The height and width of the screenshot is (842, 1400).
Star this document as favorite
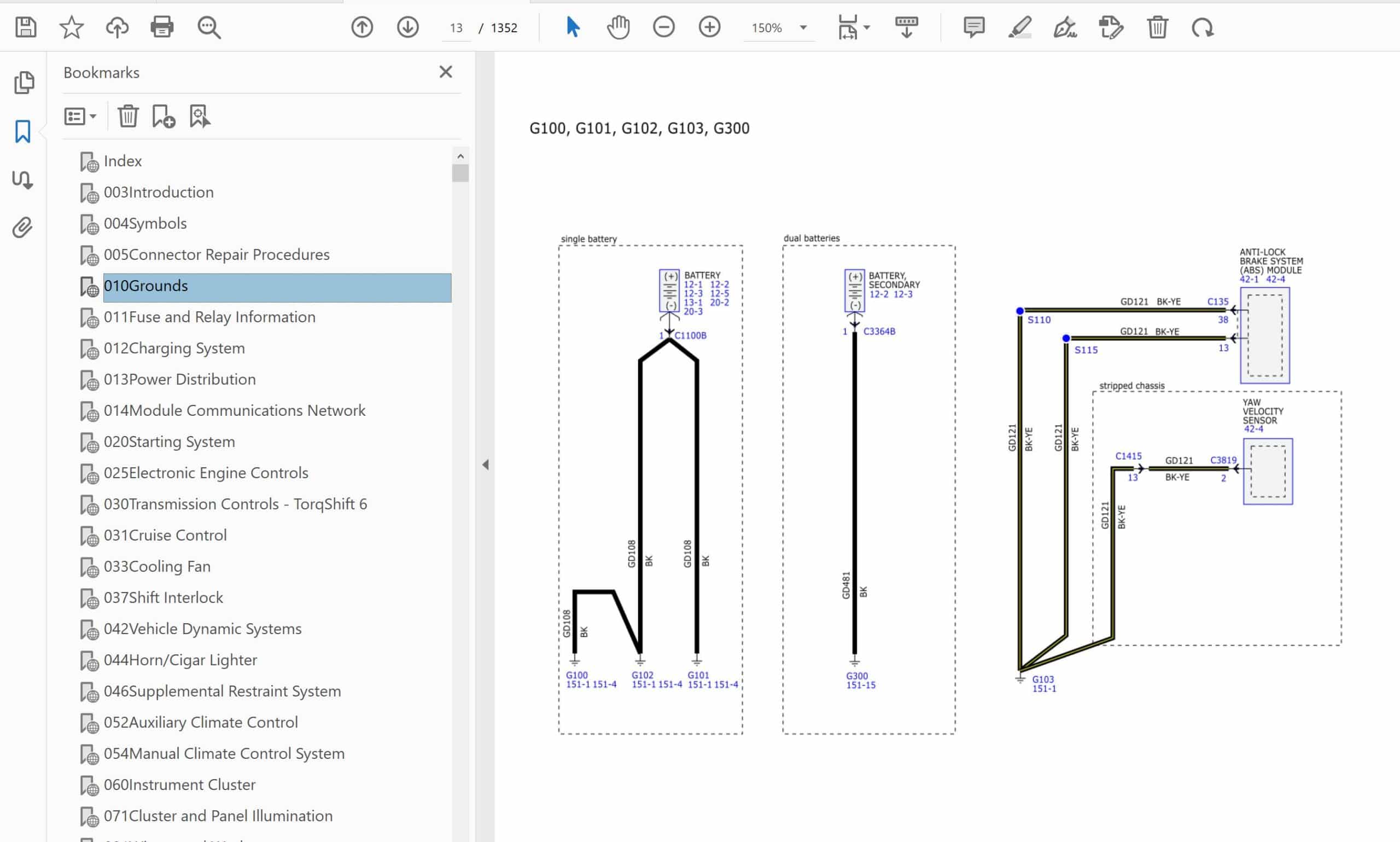(72, 27)
